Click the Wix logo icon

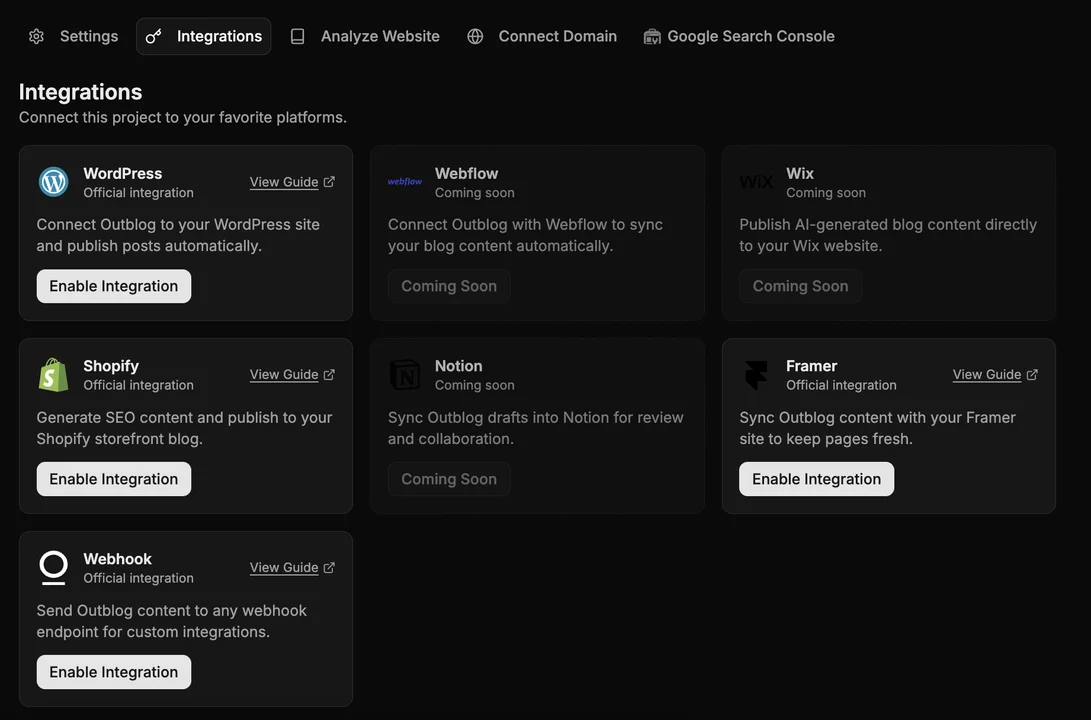[x=756, y=182]
